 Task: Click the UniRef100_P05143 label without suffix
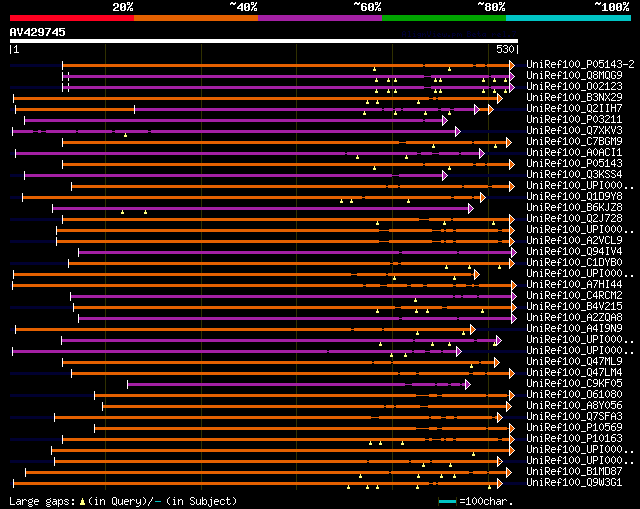[x=574, y=164]
